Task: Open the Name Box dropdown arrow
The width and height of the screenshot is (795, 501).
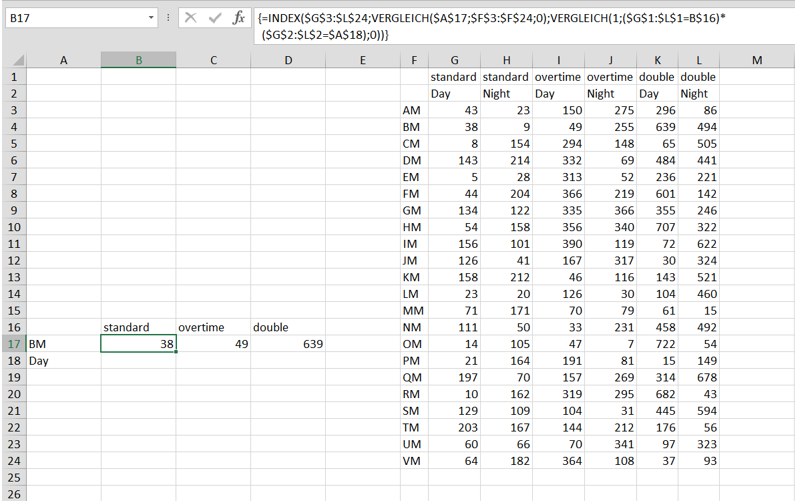Action: point(151,18)
